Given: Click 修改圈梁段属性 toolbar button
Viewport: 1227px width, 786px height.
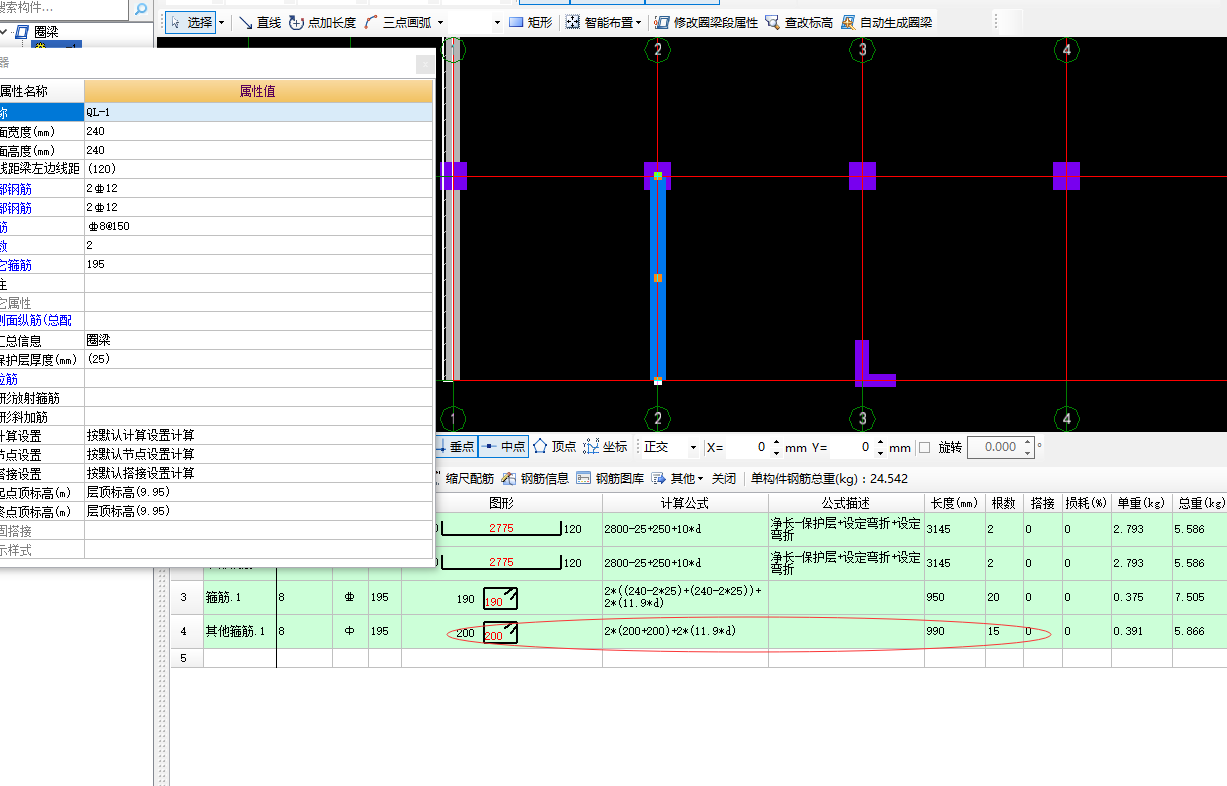Looking at the screenshot, I should 706,22.
